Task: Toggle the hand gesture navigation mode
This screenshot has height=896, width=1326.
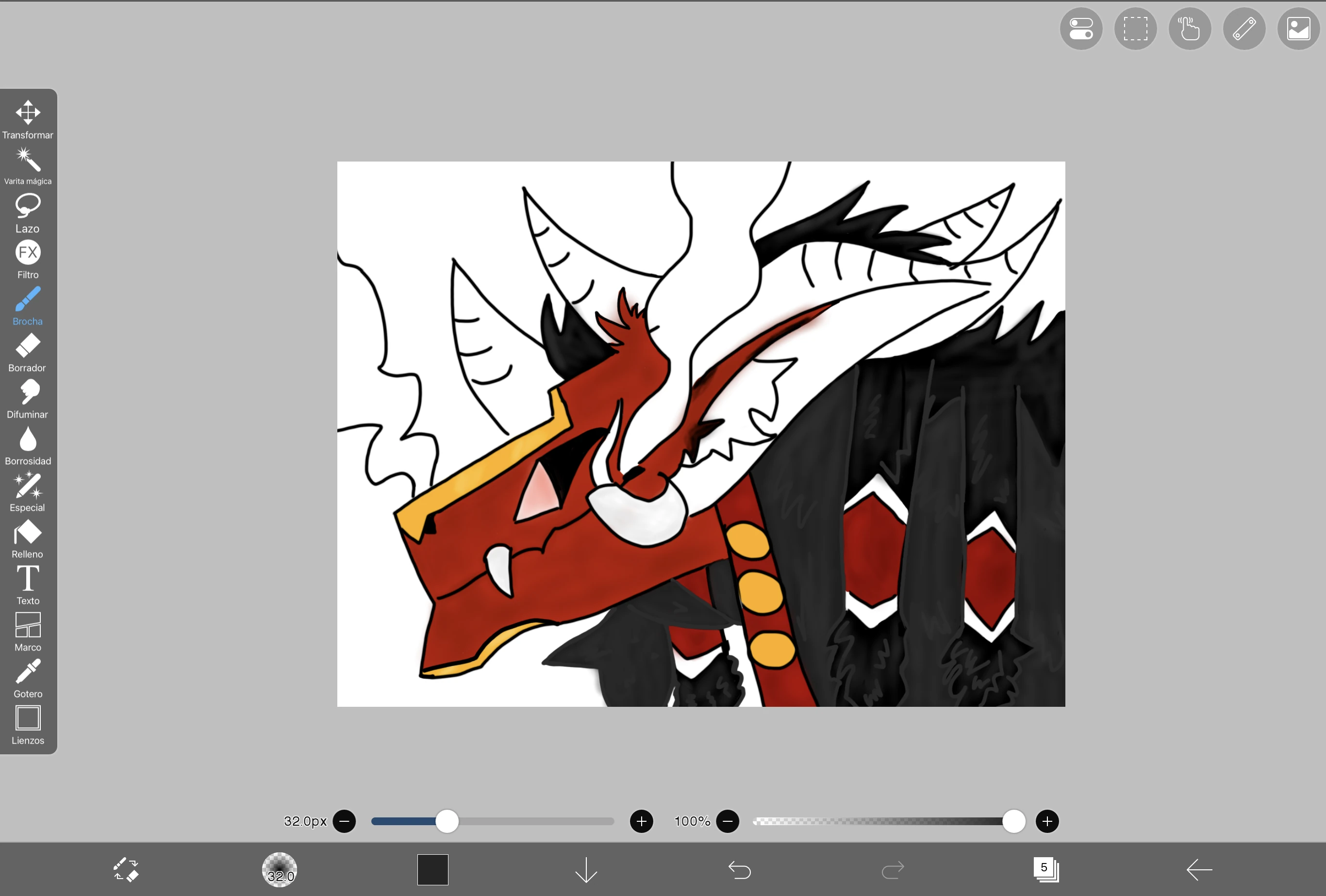Action: (1189, 28)
